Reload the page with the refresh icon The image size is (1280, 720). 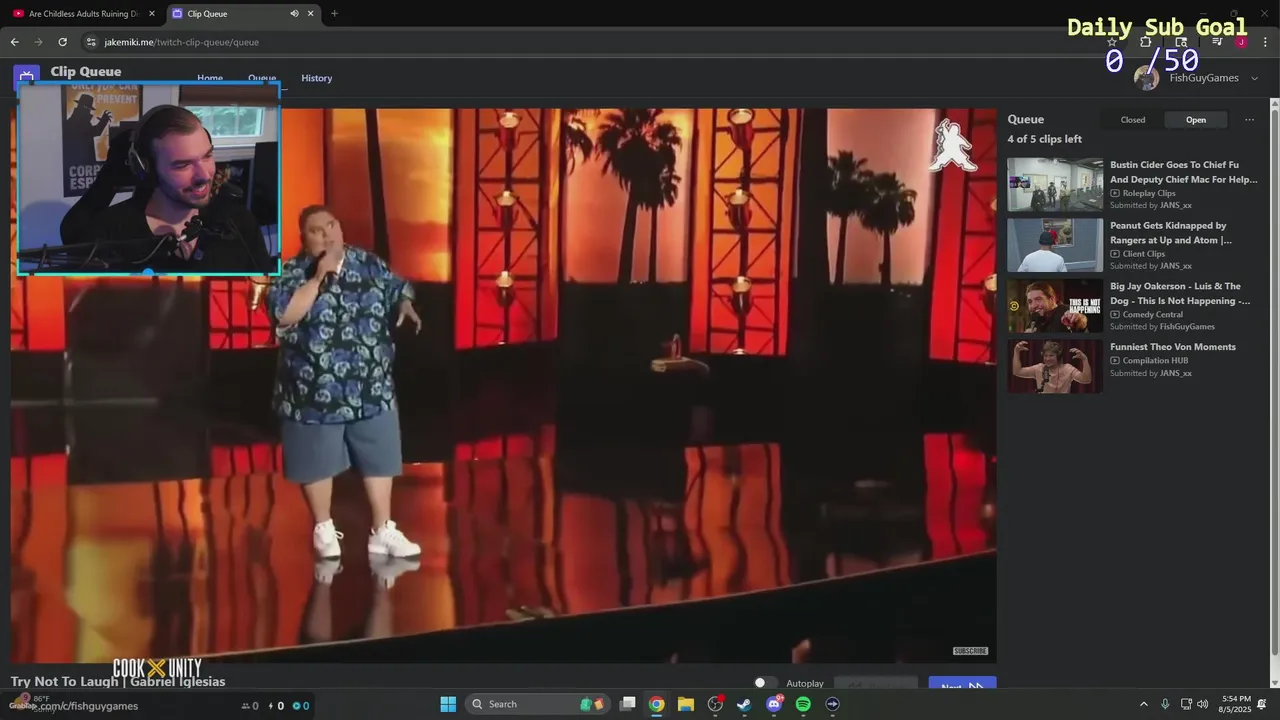pos(62,42)
